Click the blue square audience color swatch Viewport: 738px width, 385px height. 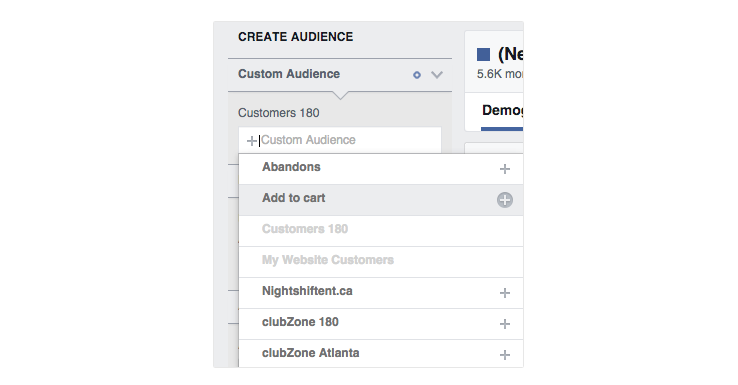coord(483,55)
